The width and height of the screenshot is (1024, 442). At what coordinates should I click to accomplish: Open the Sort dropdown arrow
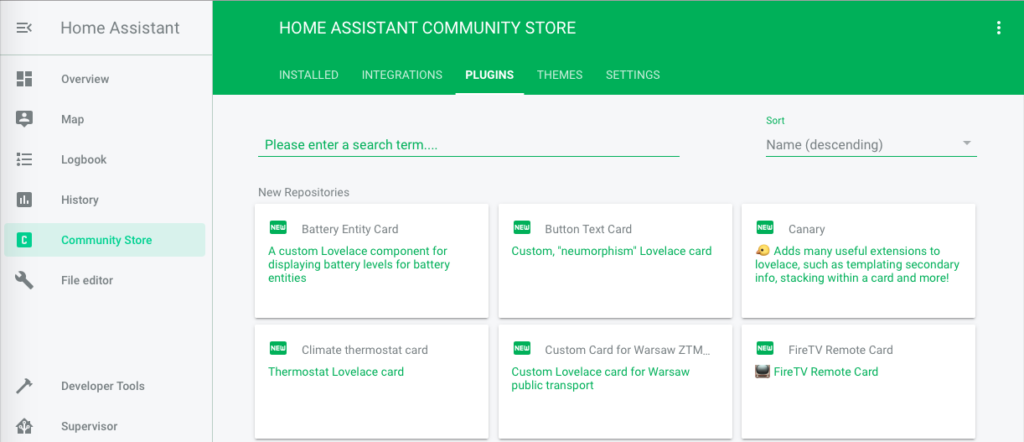(x=967, y=144)
